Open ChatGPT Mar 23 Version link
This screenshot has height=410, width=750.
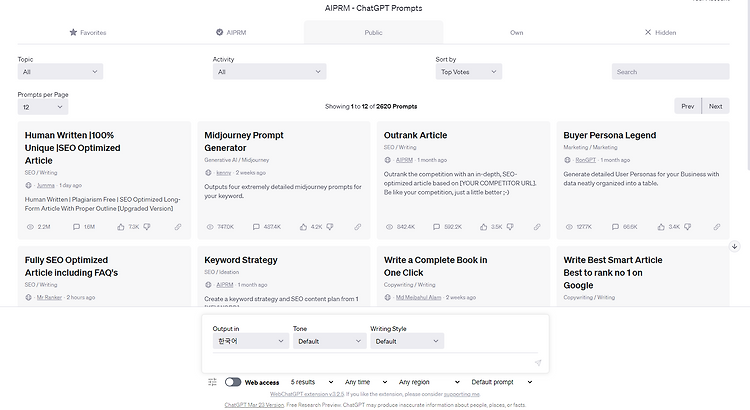tap(254, 405)
